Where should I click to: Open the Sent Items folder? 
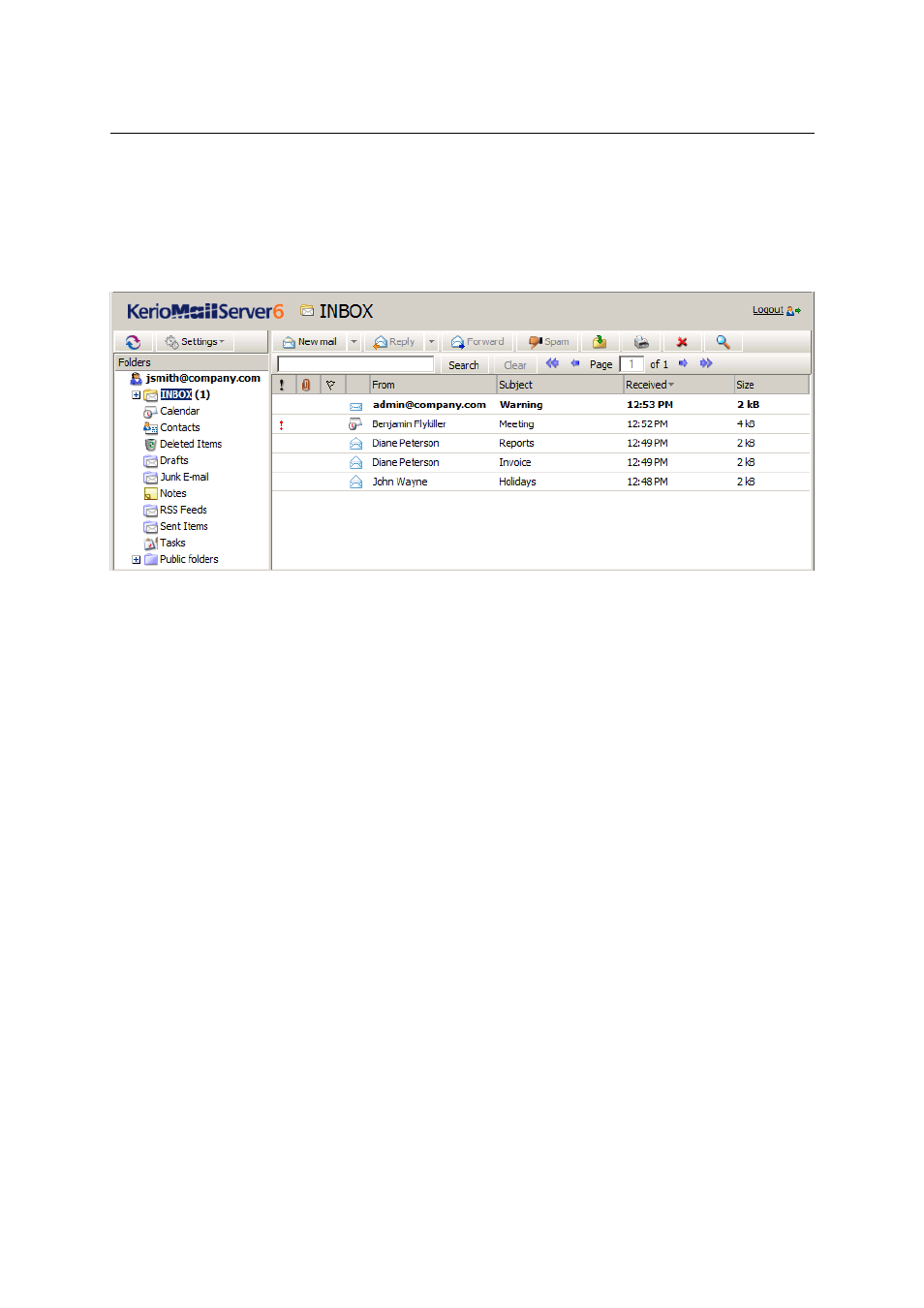184,526
